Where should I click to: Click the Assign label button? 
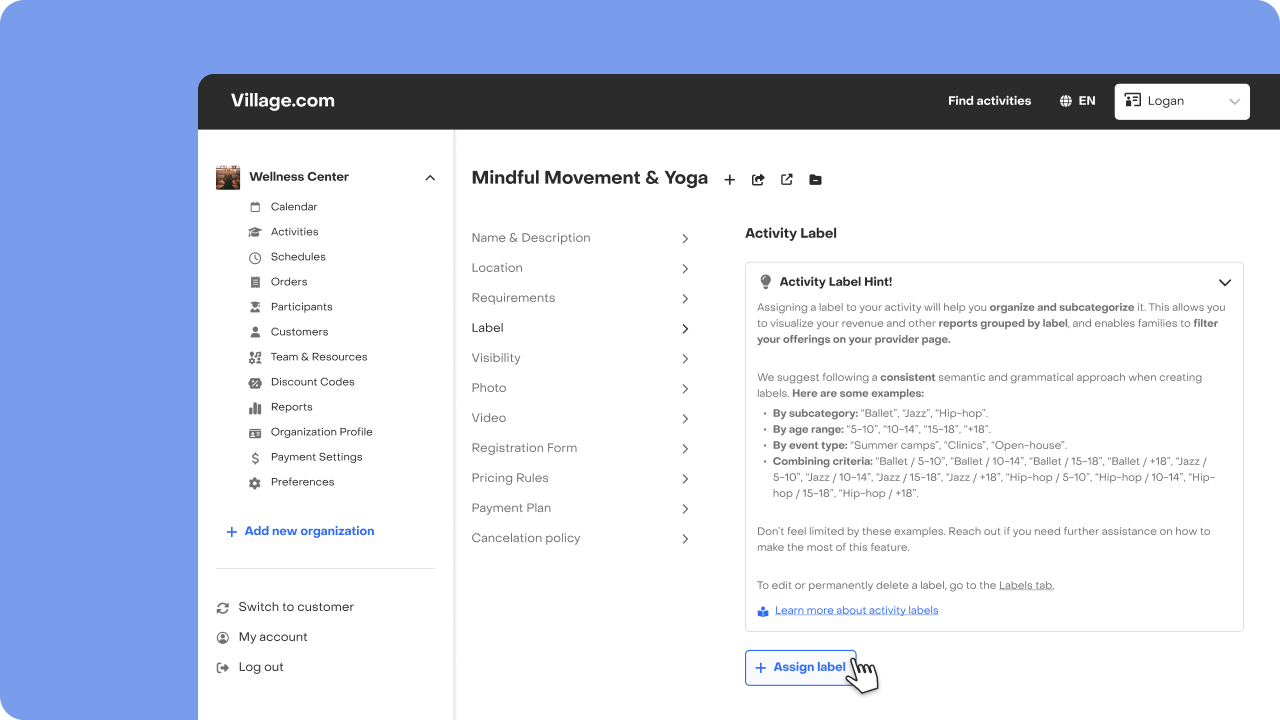800,667
